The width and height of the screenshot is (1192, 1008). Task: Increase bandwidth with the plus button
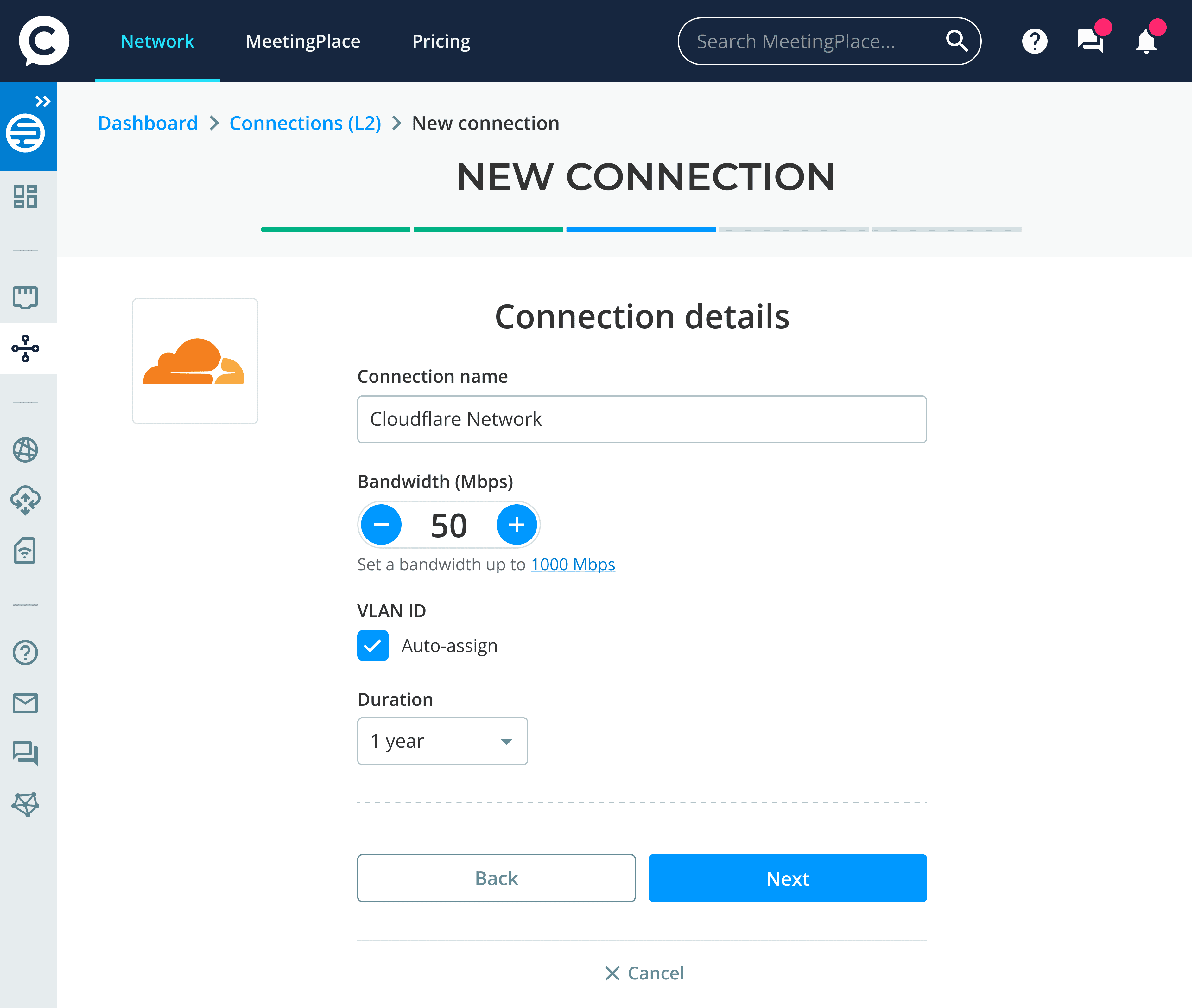[x=516, y=525]
